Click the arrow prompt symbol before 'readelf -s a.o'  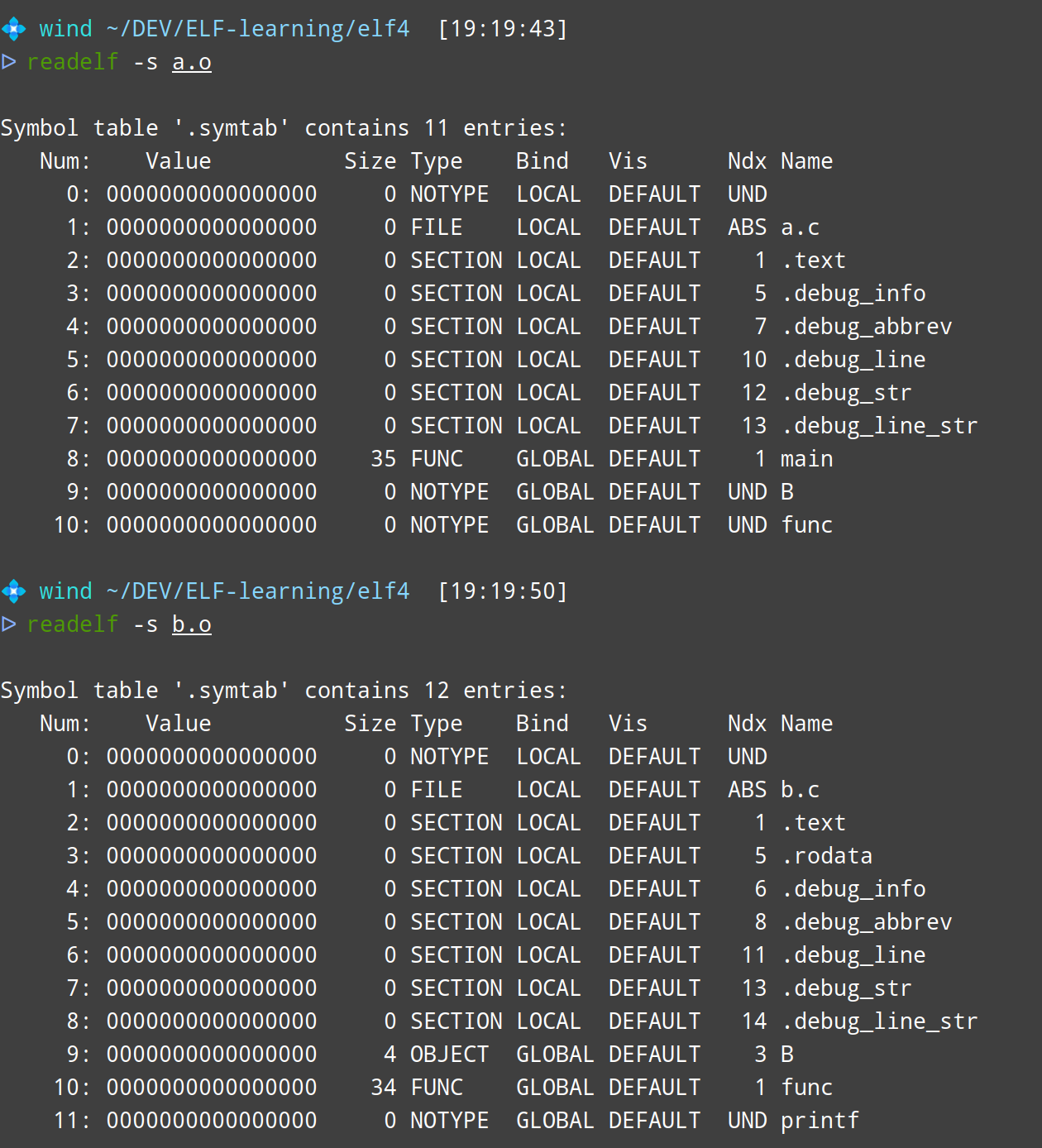[x=9, y=62]
